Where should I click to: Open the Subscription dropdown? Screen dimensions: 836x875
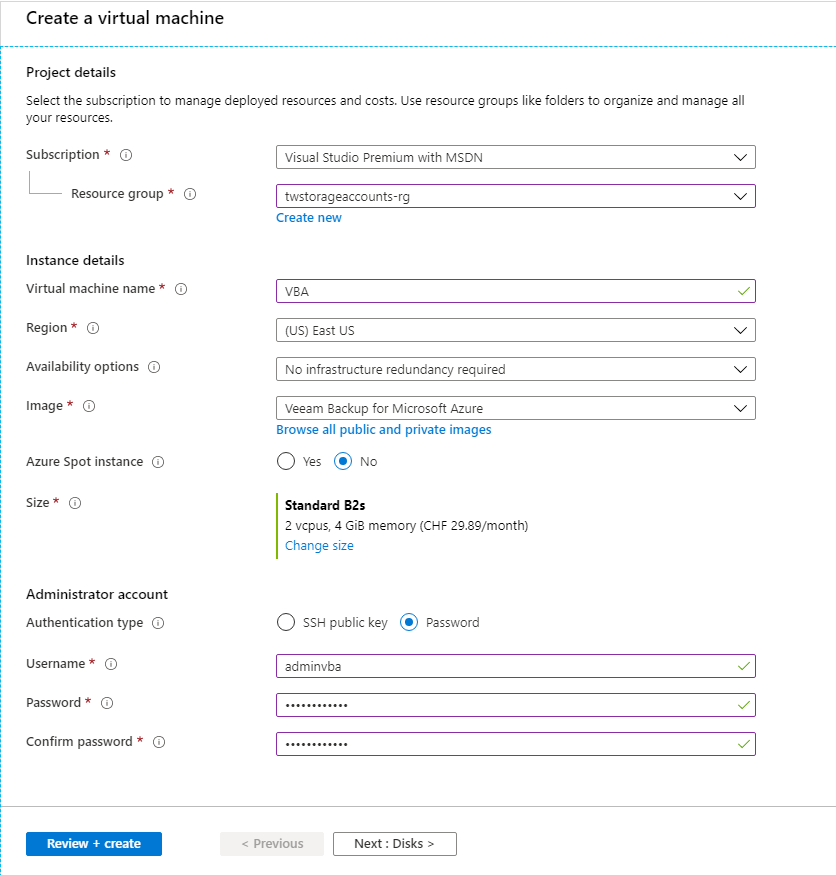click(x=515, y=157)
